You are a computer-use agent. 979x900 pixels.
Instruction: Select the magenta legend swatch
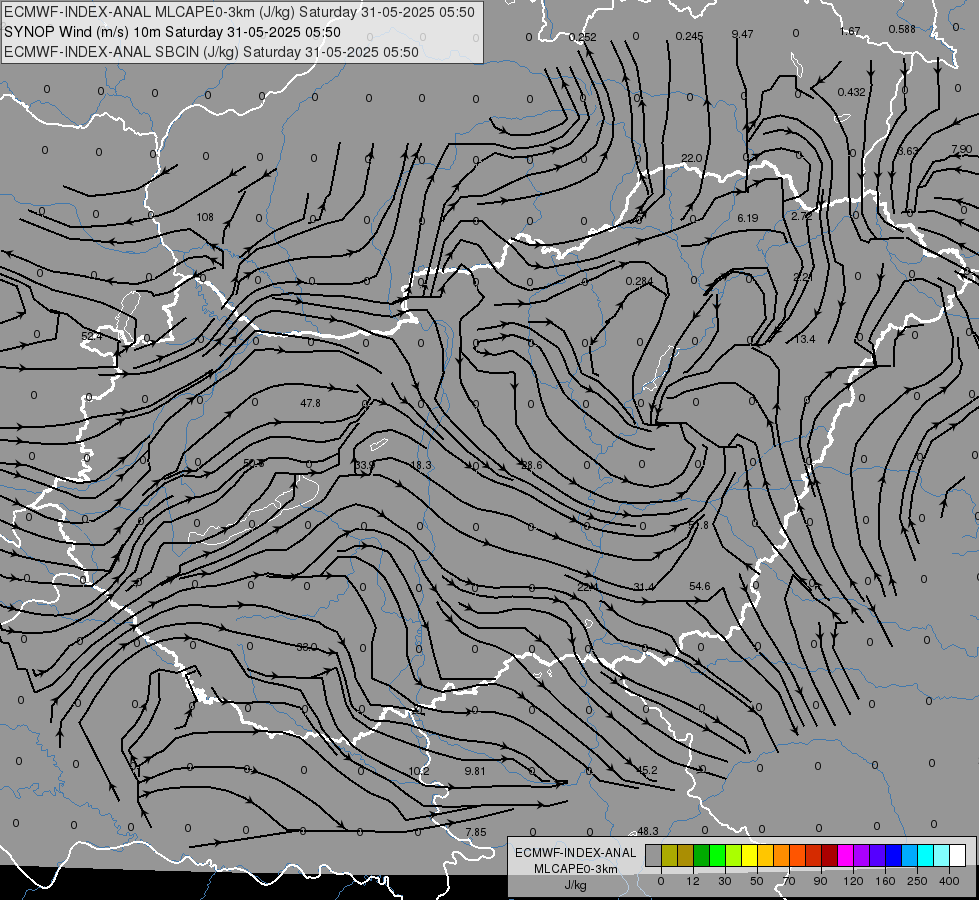coord(846,855)
